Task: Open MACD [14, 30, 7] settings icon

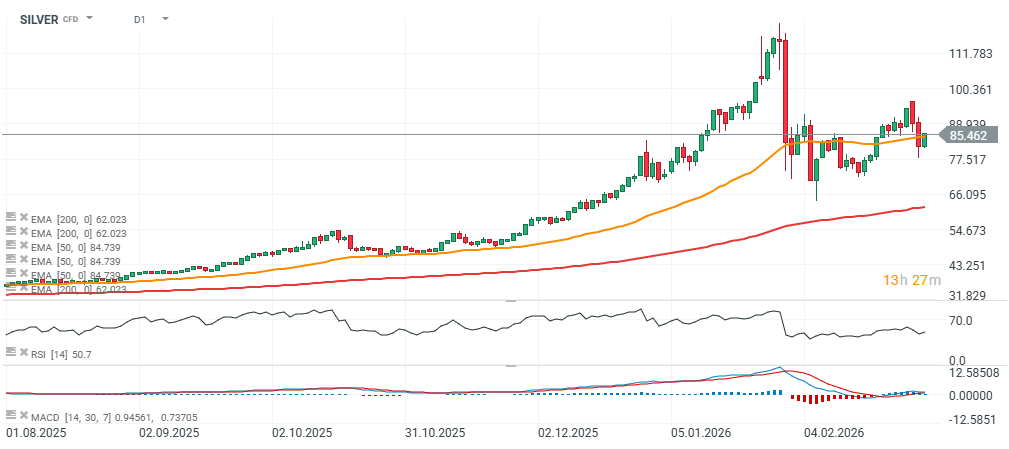Action: (10, 414)
